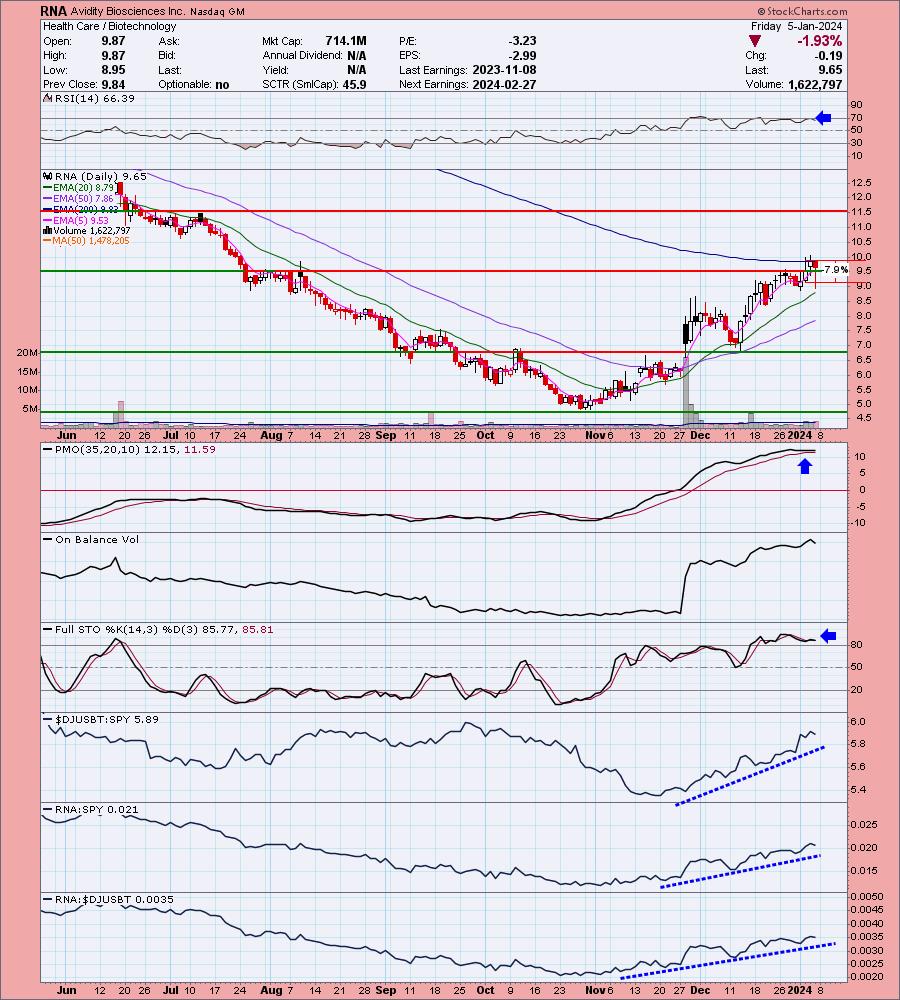Click the 7.9% stop annotation on price chart
The height and width of the screenshot is (1000, 900).
[x=836, y=270]
